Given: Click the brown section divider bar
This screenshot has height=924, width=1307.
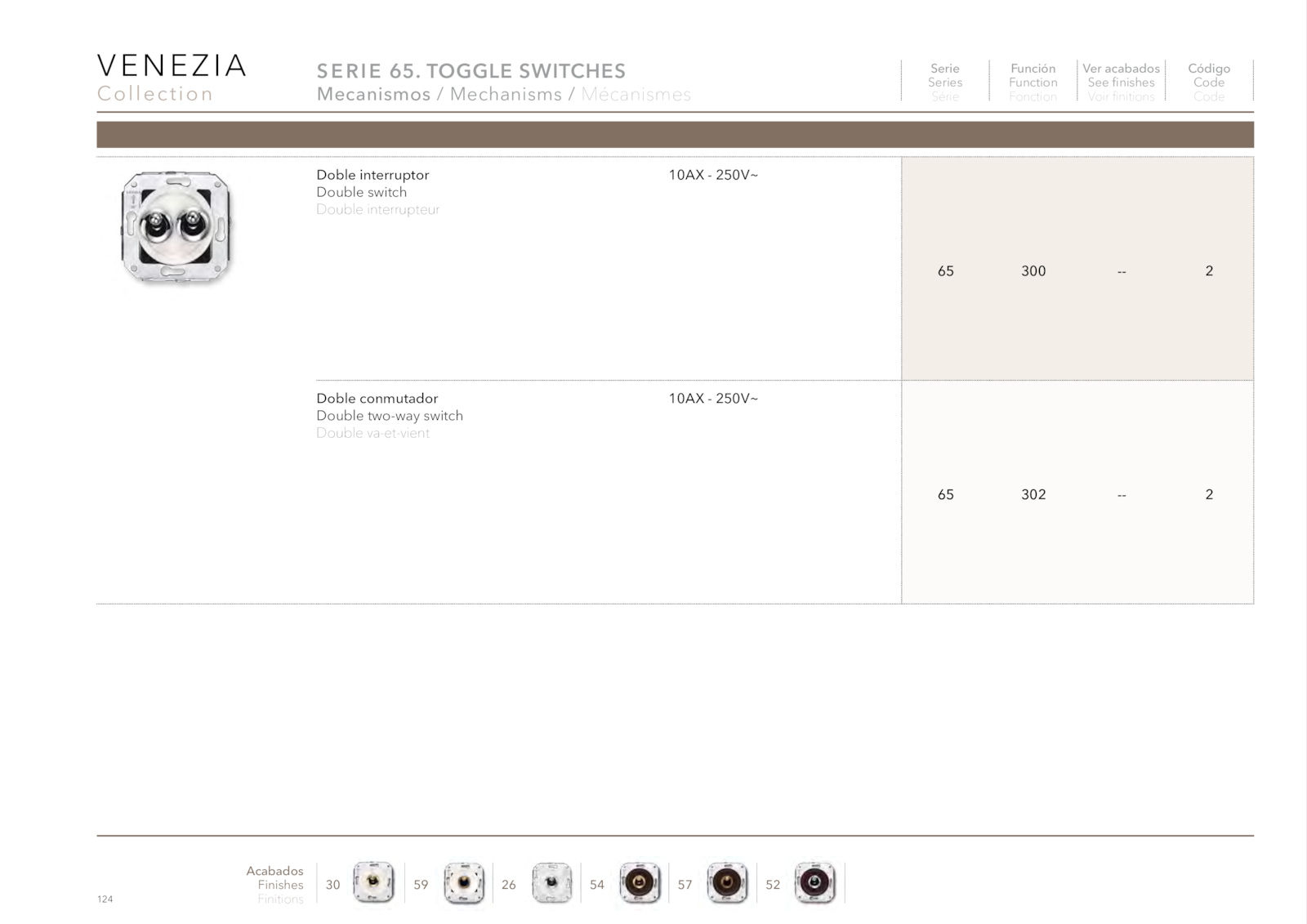Looking at the screenshot, I should tap(675, 135).
